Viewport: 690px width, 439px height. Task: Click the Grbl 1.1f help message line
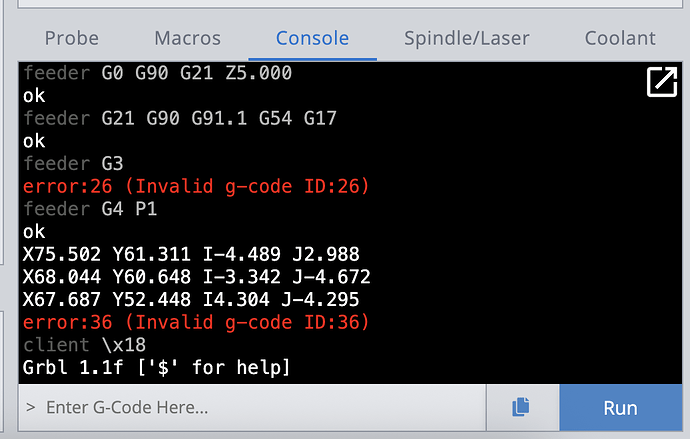[156, 367]
